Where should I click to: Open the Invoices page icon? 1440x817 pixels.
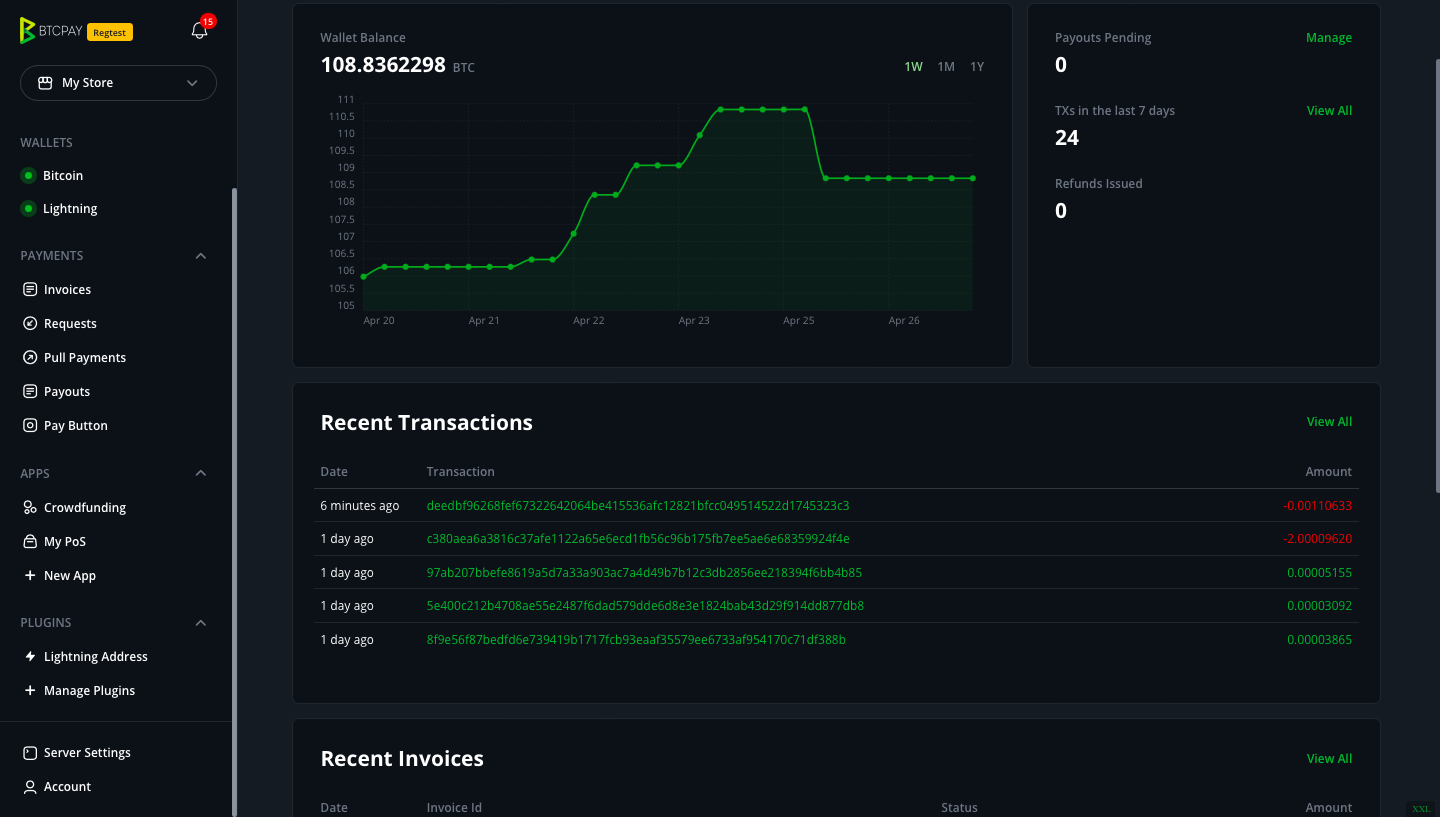pyautogui.click(x=30, y=289)
